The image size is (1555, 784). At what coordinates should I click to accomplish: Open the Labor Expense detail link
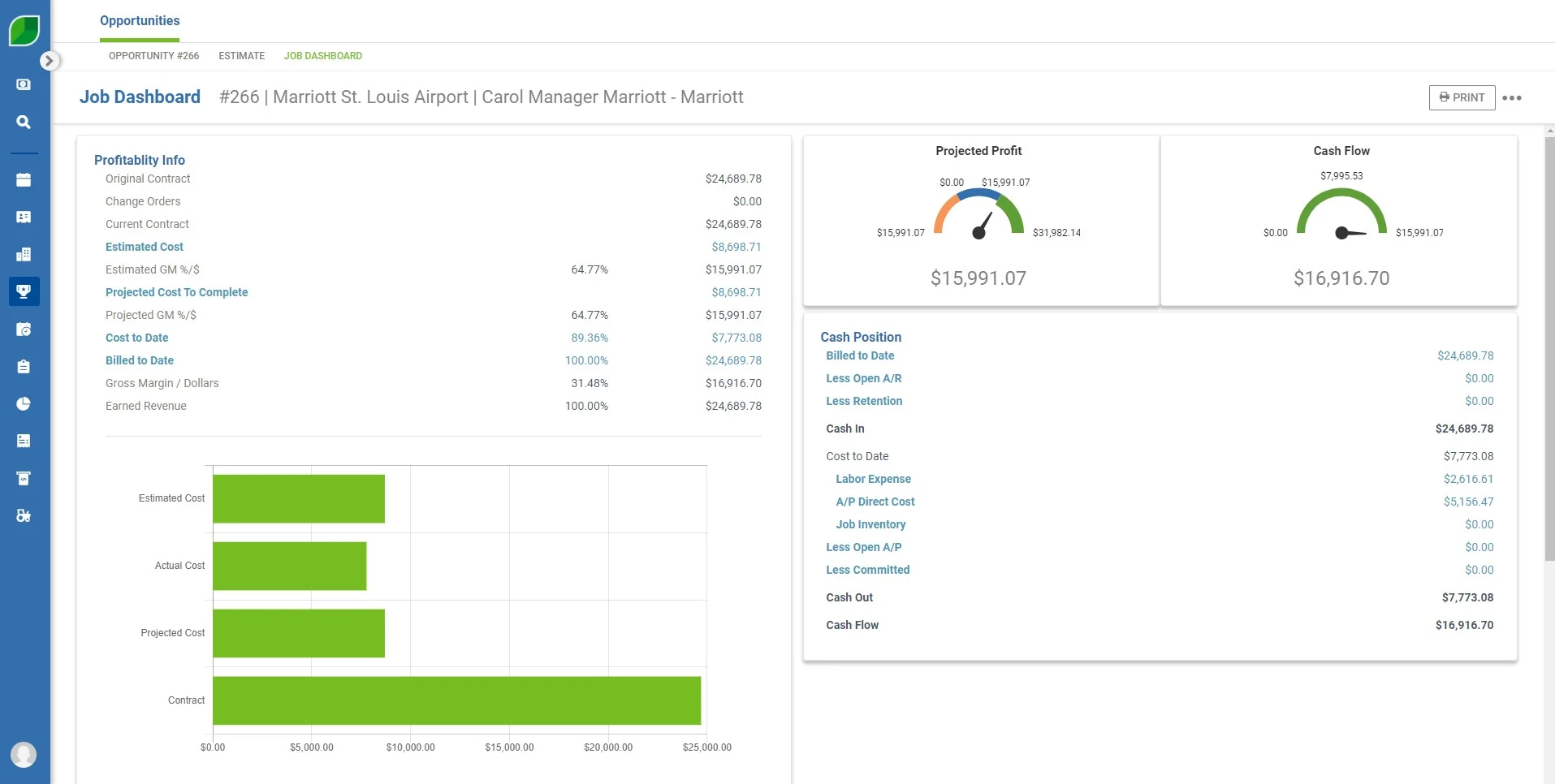pos(873,479)
